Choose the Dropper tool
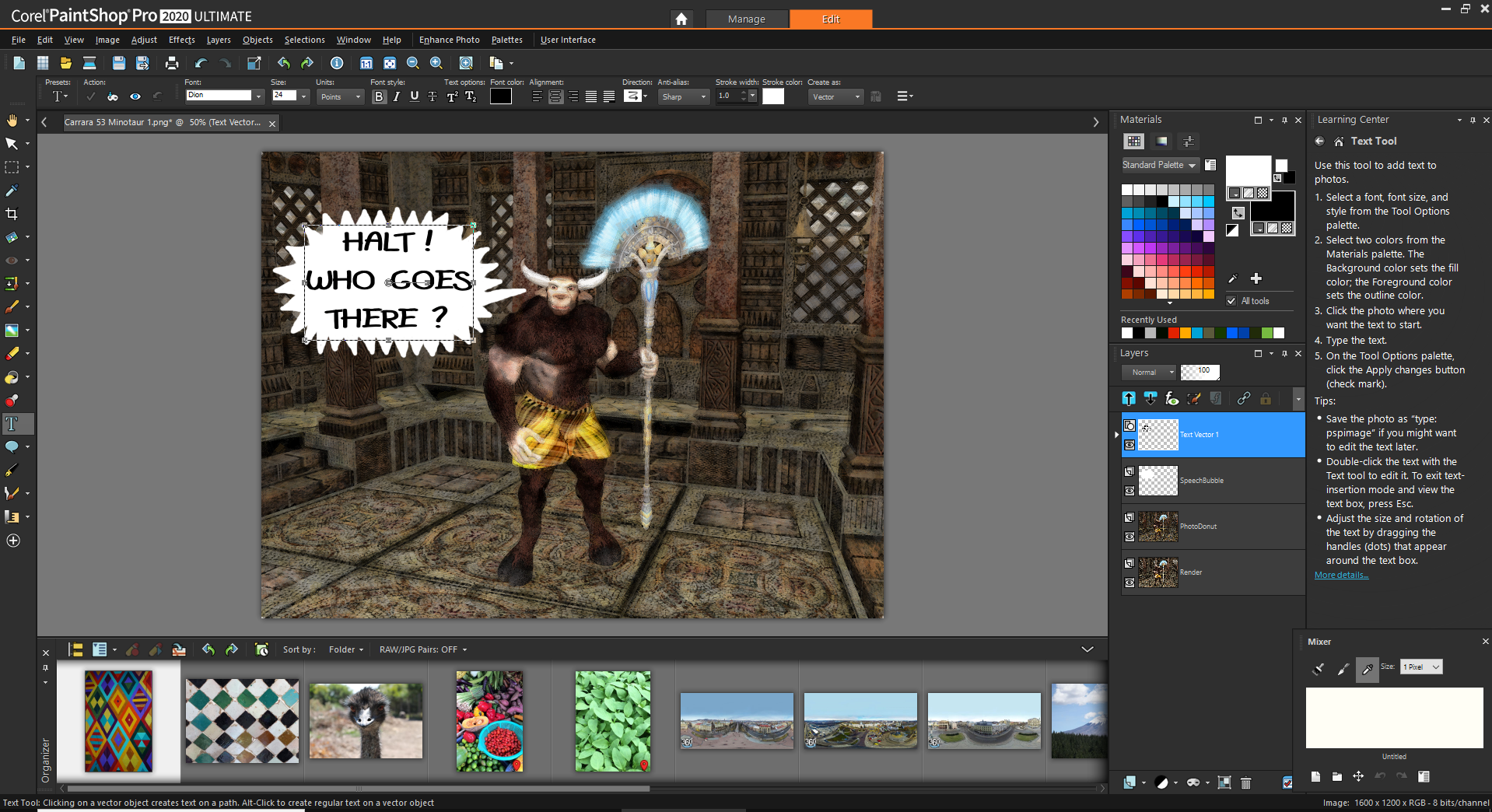1492x812 pixels. click(12, 191)
